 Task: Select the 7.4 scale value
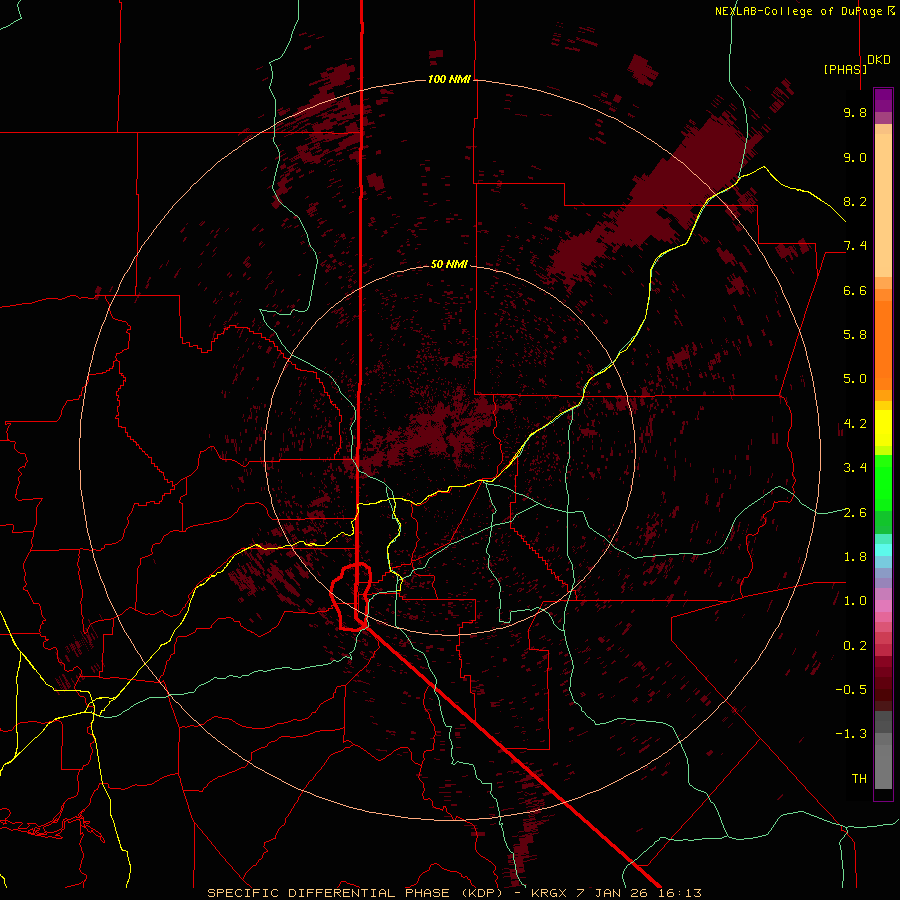tap(855, 246)
